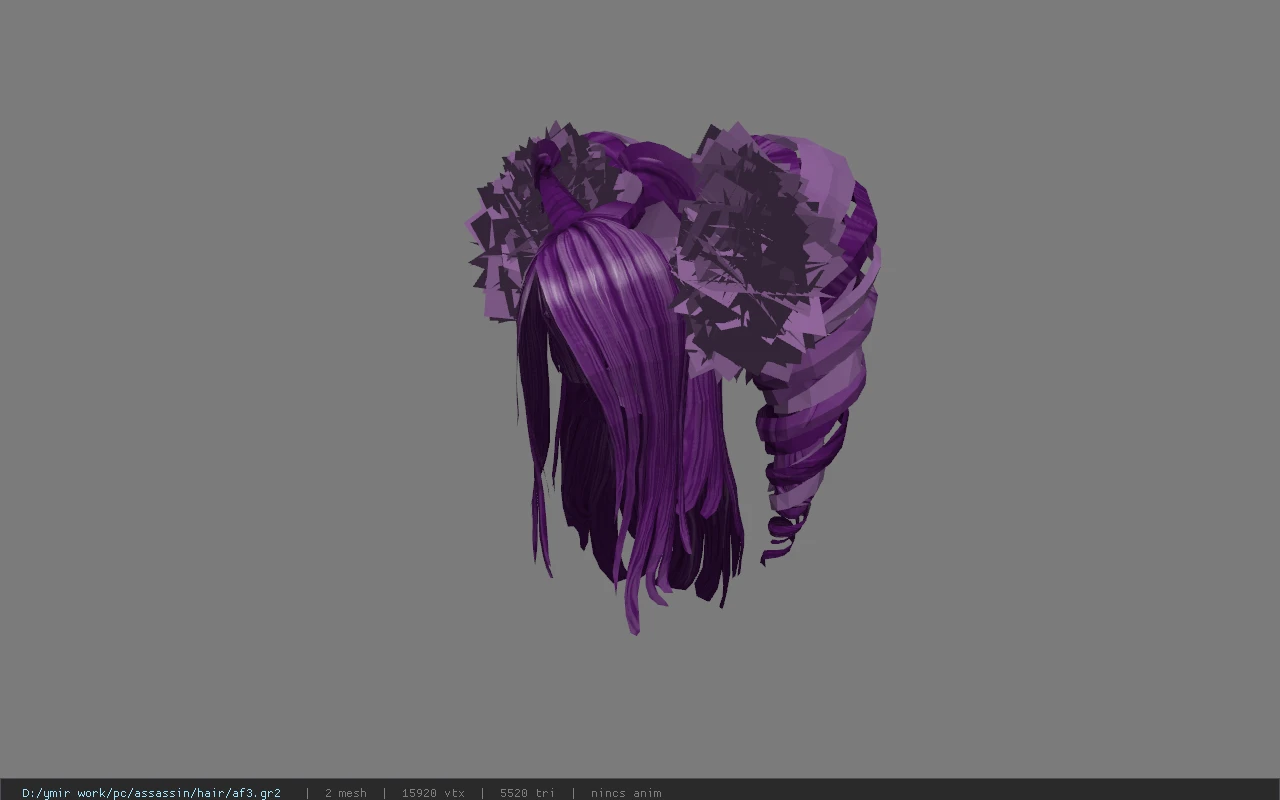Click the '15920 vtx' vertex count
The width and height of the screenshot is (1280, 800).
pos(433,793)
